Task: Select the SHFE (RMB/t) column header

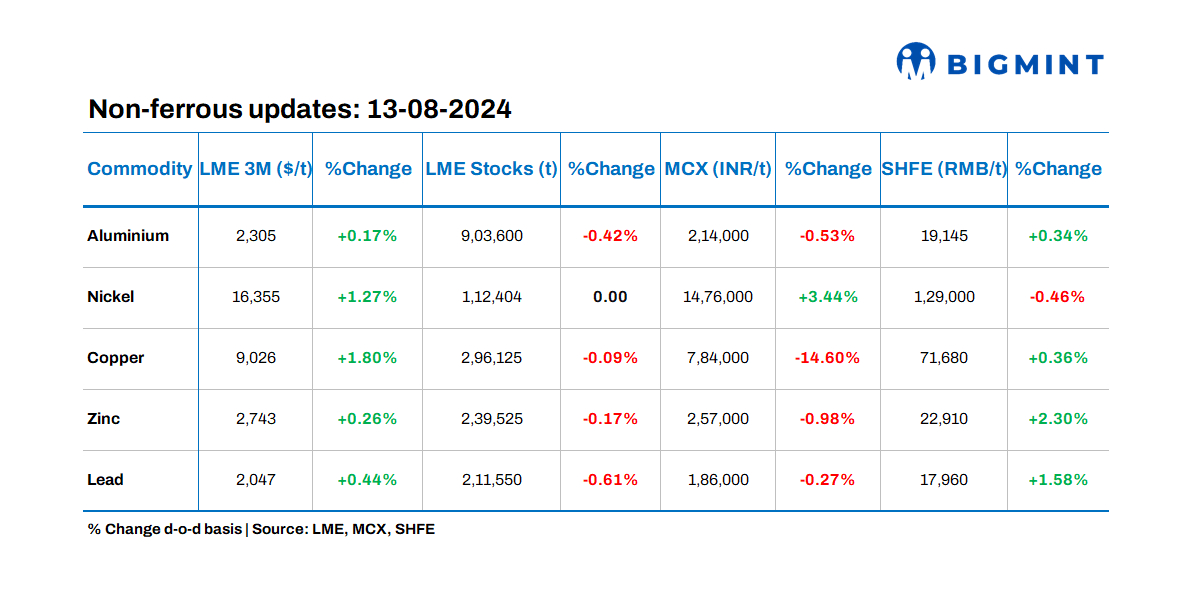Action: point(944,169)
